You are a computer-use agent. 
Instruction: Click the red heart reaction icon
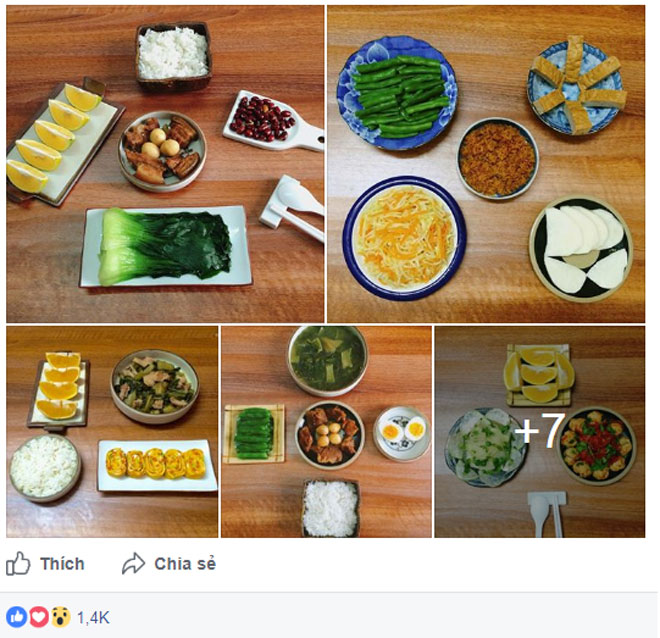point(37,617)
